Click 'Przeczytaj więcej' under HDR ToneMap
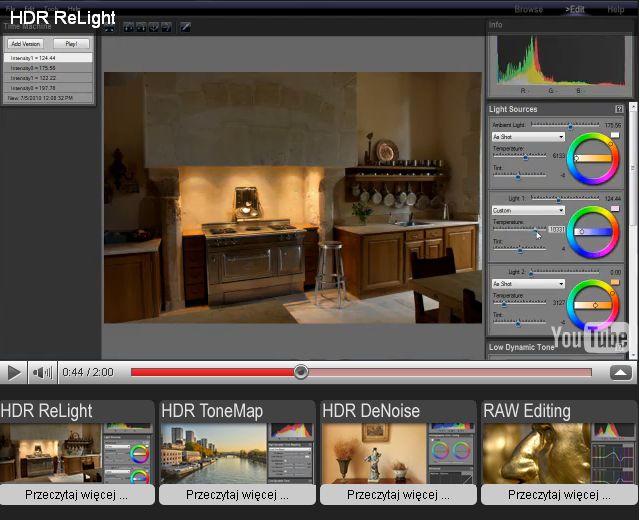The image size is (640, 520). pyautogui.click(x=237, y=495)
